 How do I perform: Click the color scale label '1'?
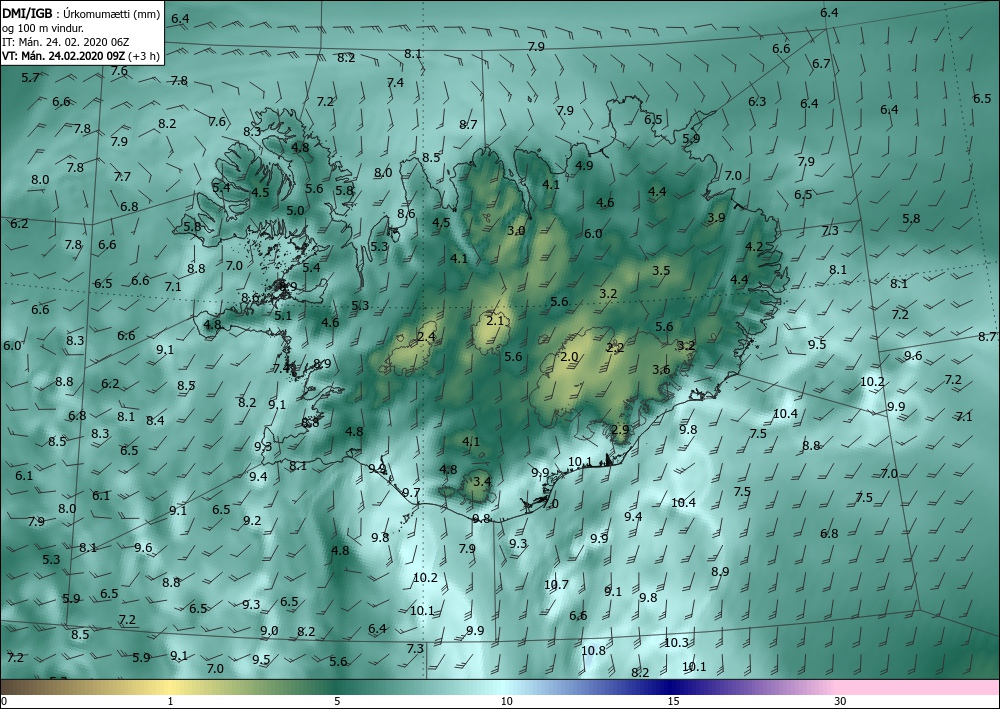click(170, 701)
